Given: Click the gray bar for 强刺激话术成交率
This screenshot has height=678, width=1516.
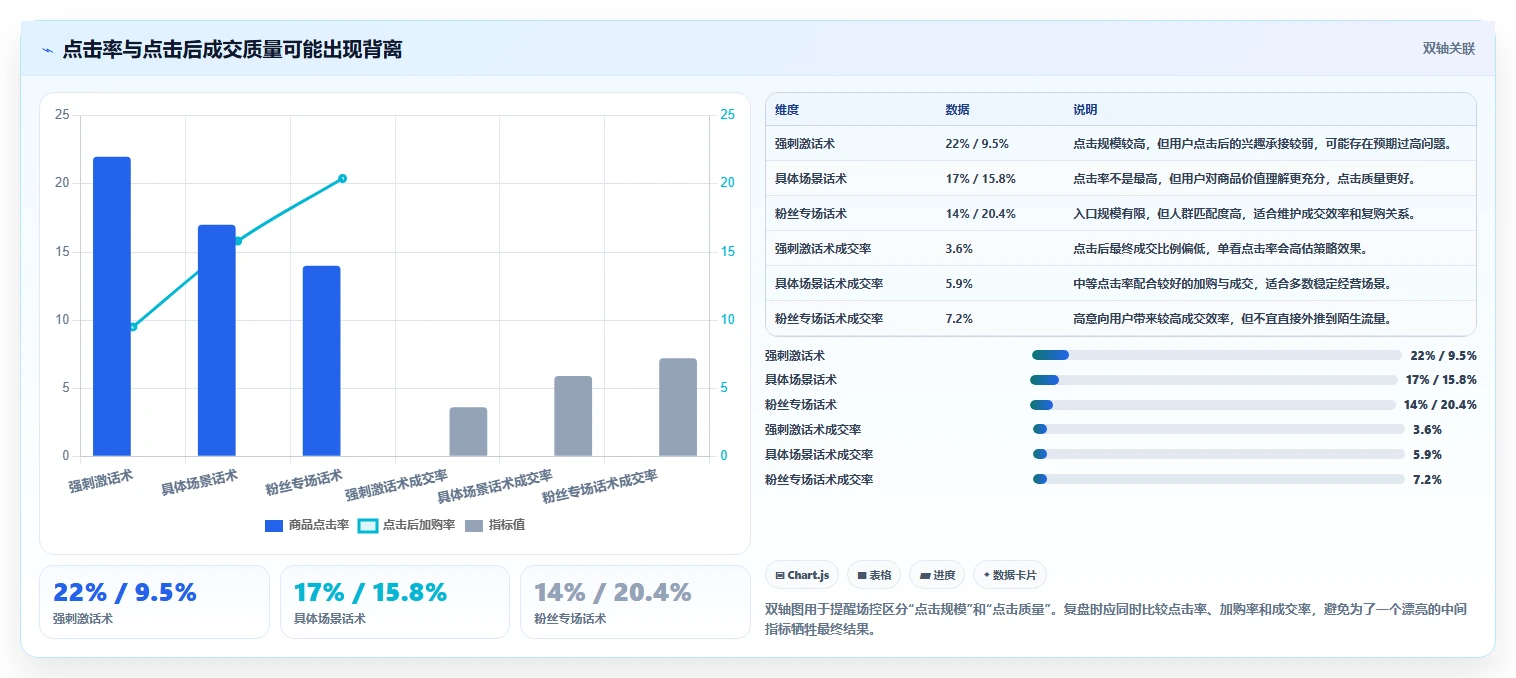Looking at the screenshot, I should click(x=468, y=431).
